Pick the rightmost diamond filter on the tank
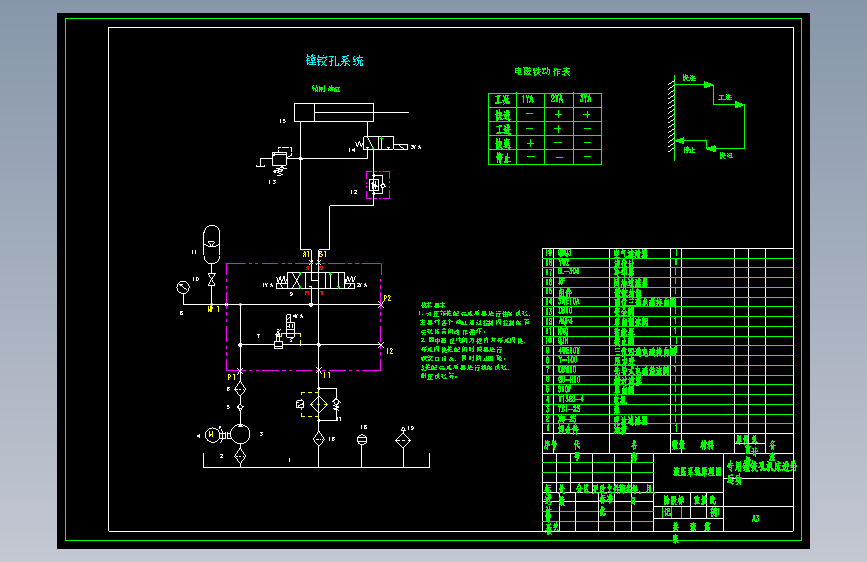The width and height of the screenshot is (867, 562). [403, 440]
